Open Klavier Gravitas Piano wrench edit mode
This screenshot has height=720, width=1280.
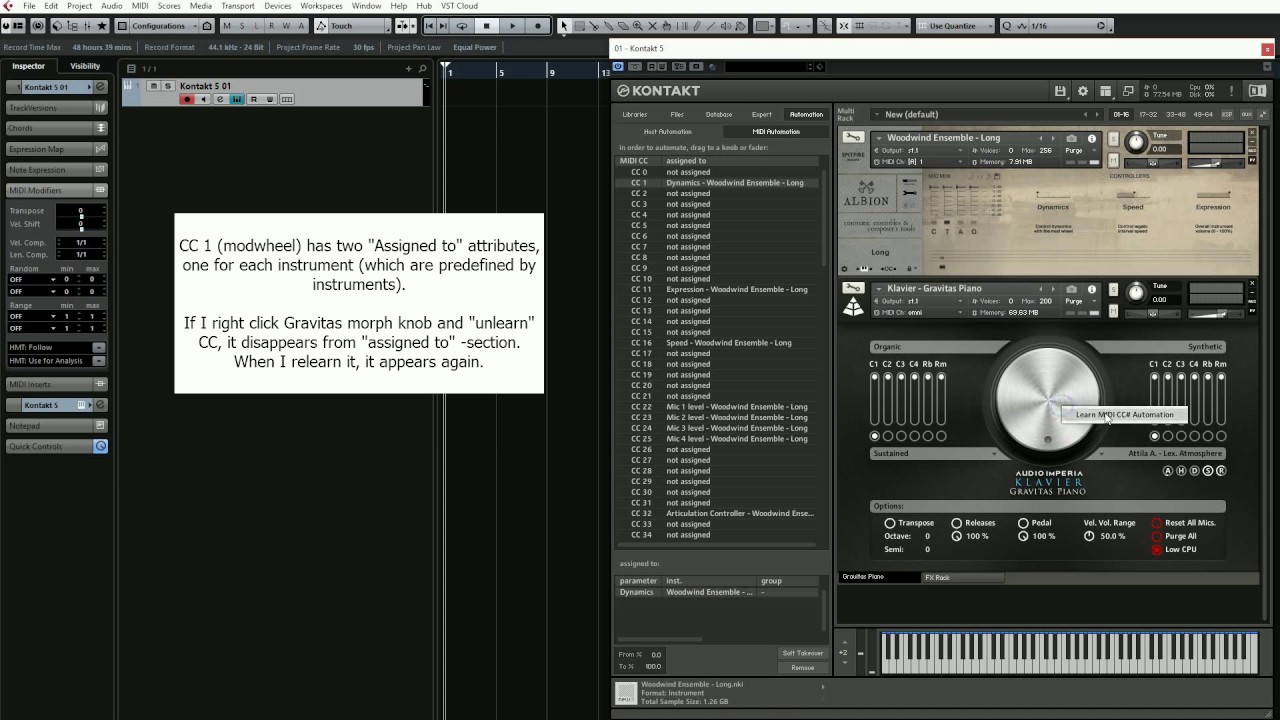[853, 289]
